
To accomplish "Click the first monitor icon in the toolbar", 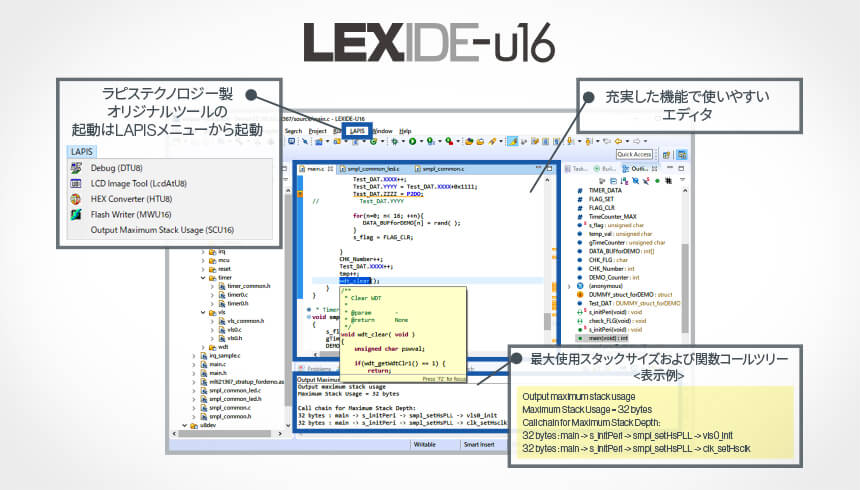I will (x=292, y=142).
